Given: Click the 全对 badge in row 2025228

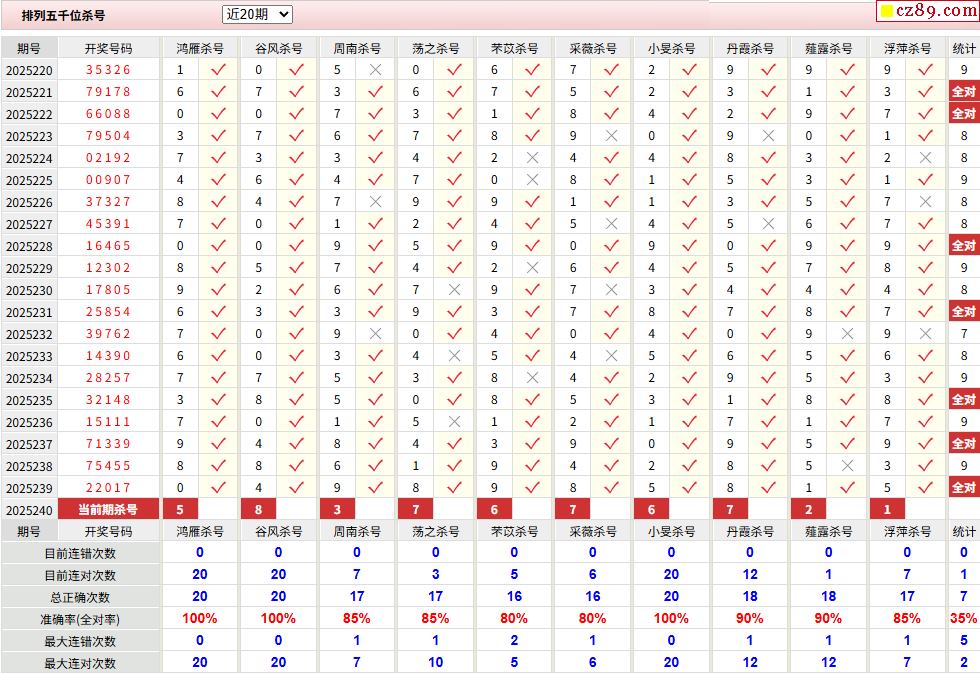Looking at the screenshot, I should point(963,246).
